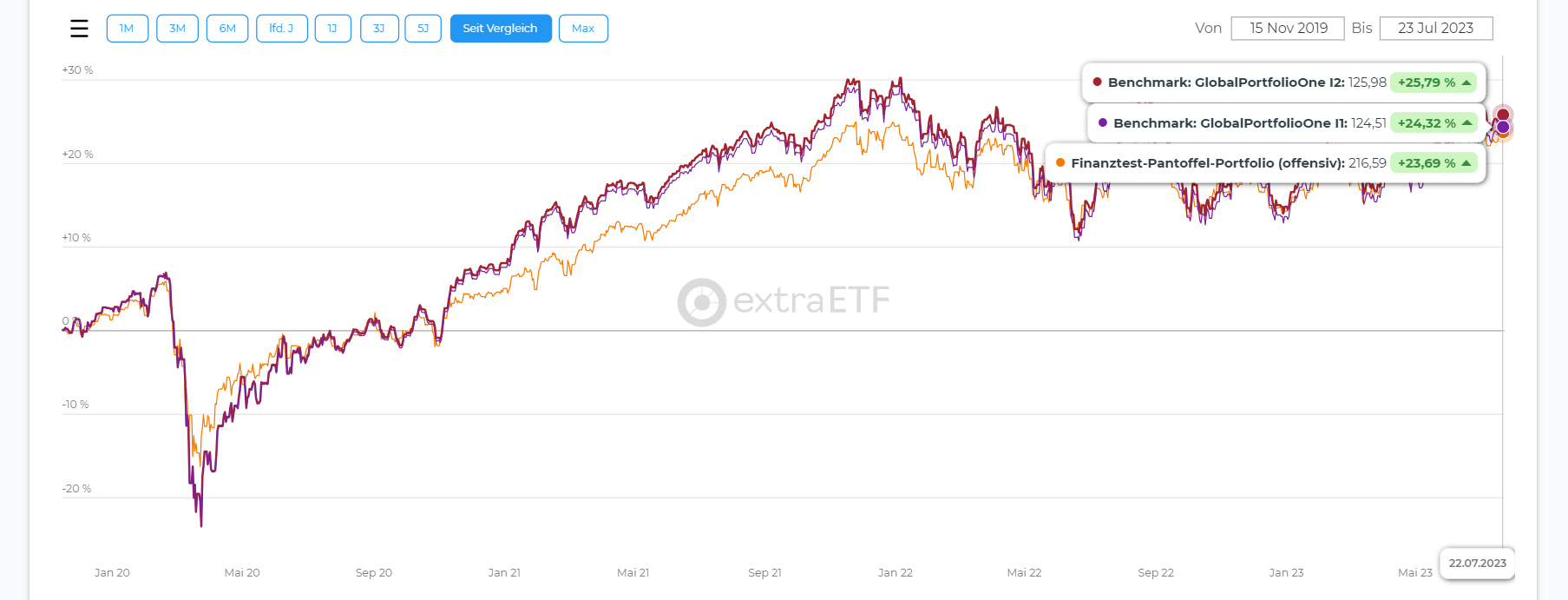Switch to the 1J range

[332, 29]
